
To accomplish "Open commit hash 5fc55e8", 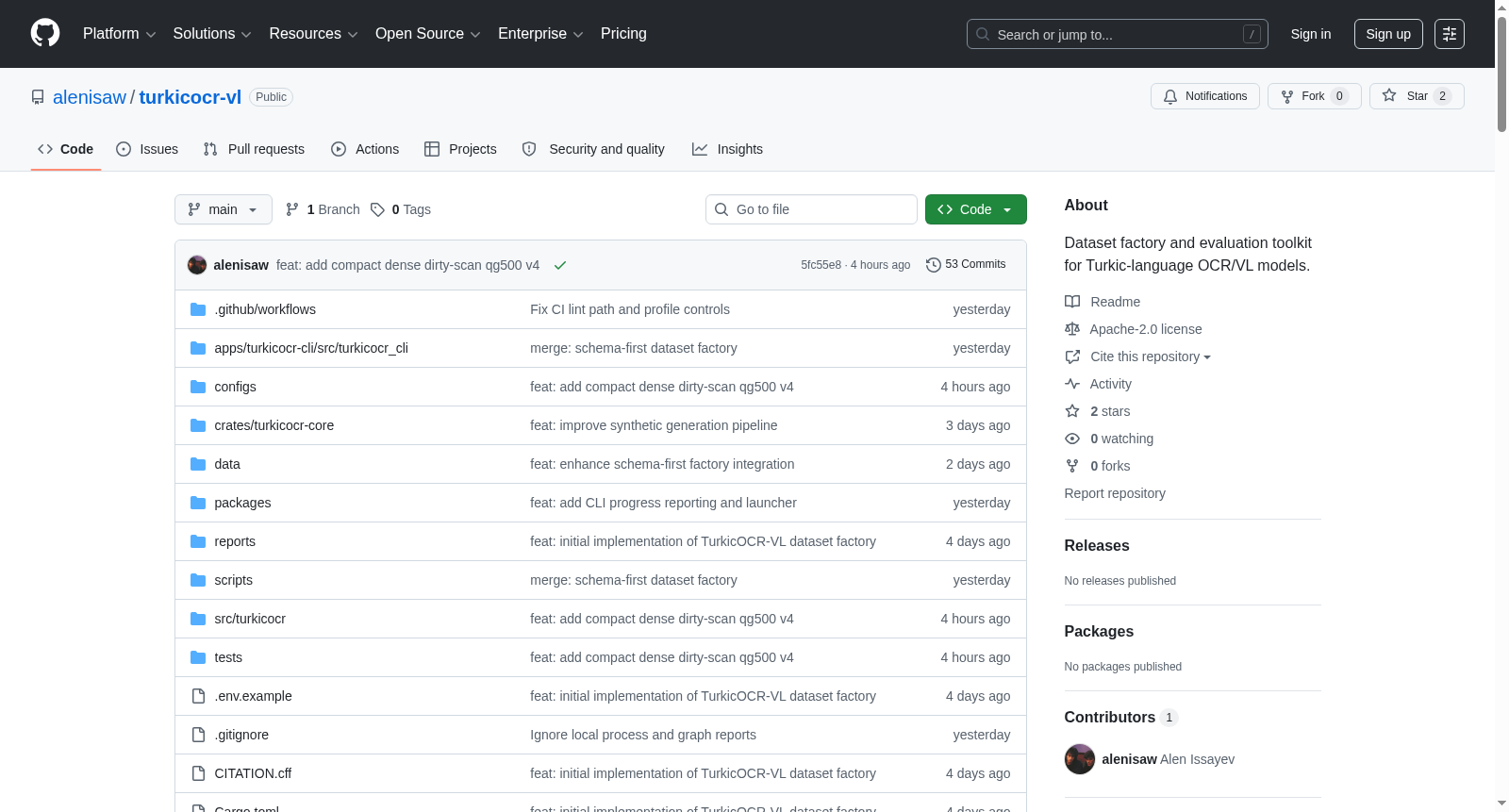I will point(821,265).
